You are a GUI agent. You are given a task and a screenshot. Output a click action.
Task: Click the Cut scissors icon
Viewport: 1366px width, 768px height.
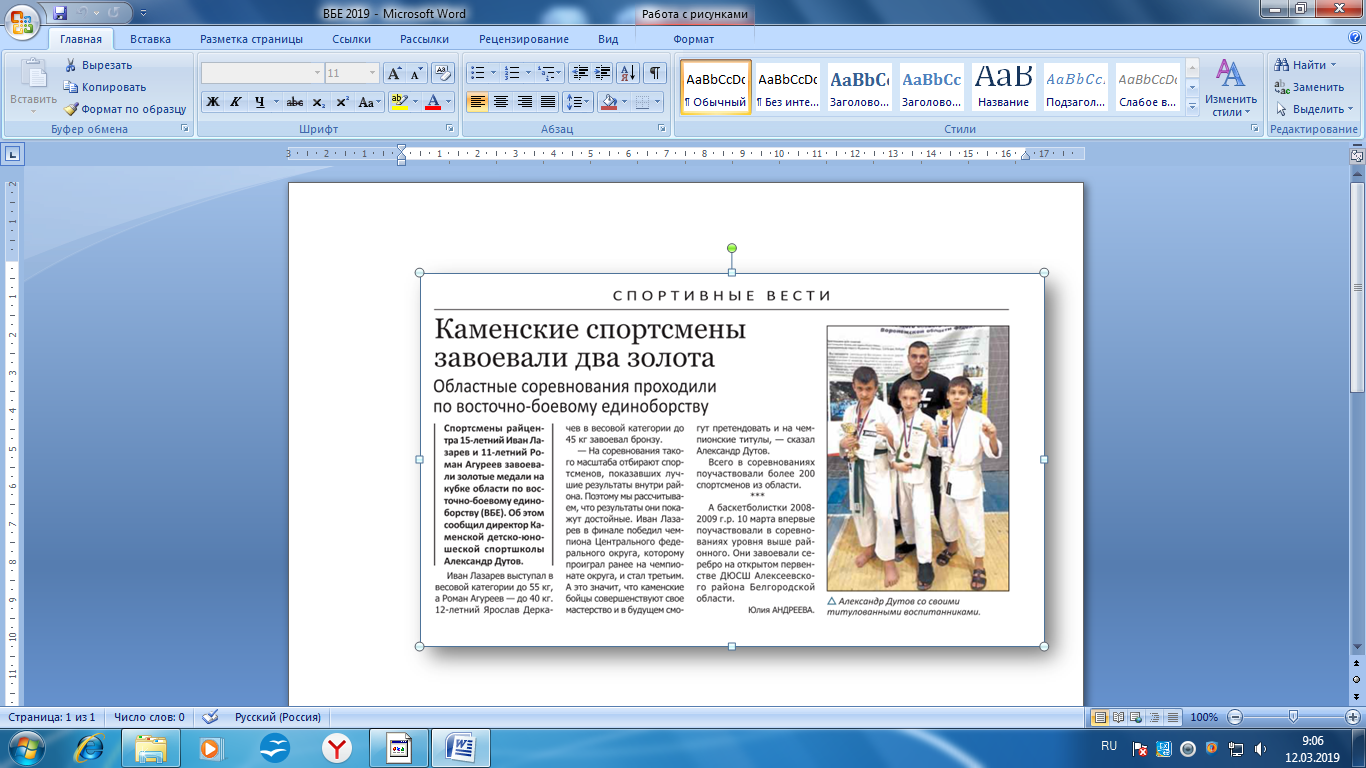click(x=71, y=65)
